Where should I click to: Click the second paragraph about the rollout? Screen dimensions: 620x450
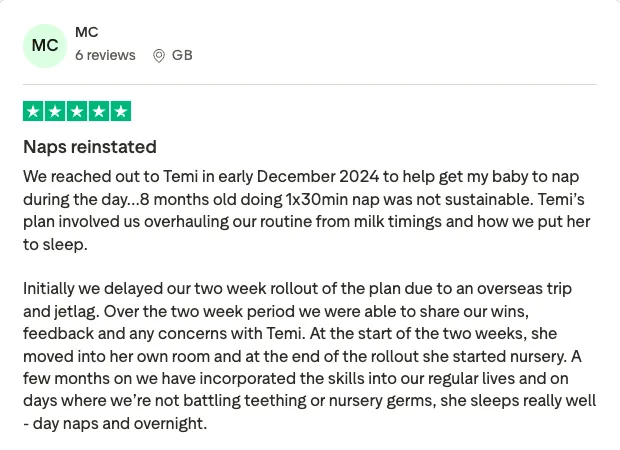point(310,356)
